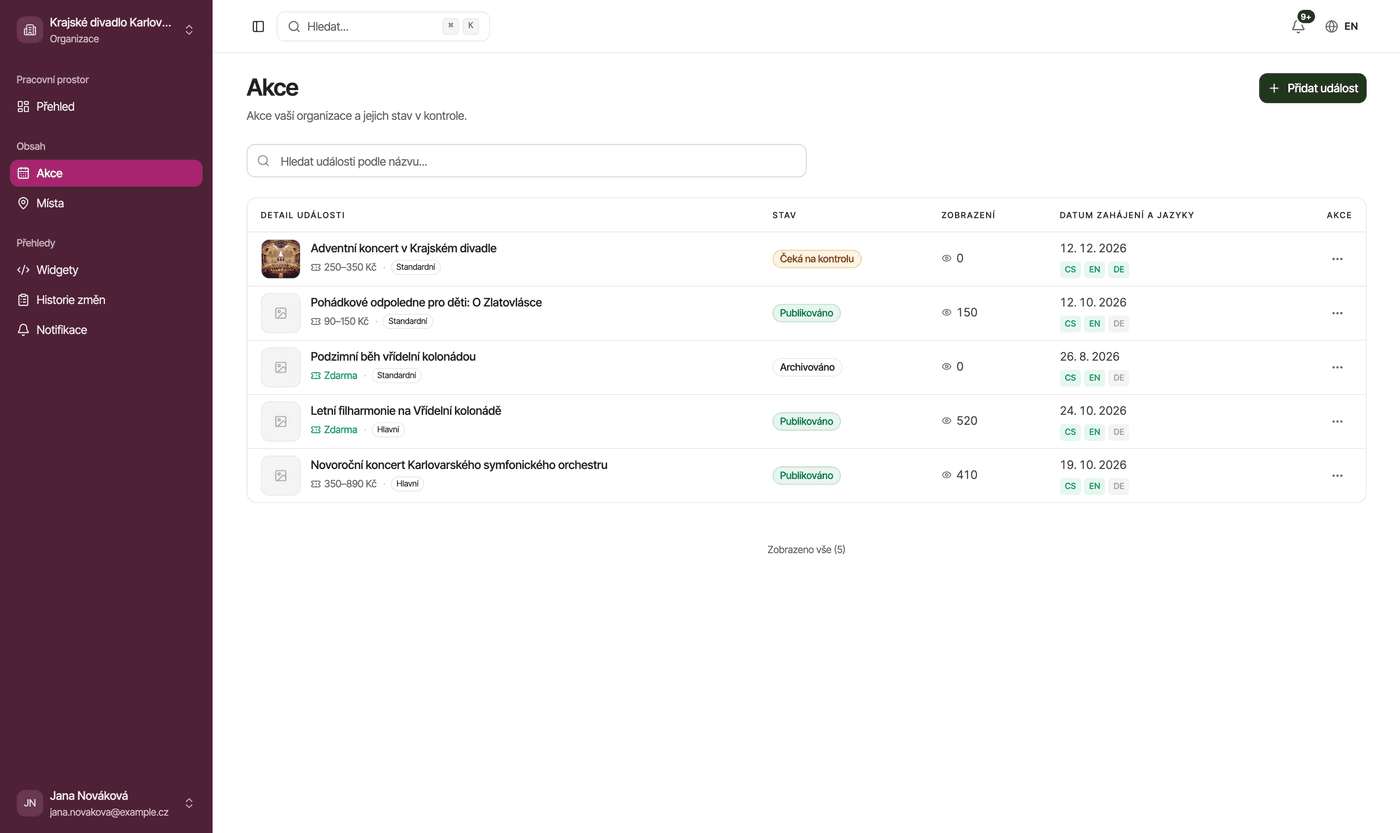1400x833 pixels.
Task: Click the Čeká na kontrolu status badge
Action: (817, 259)
